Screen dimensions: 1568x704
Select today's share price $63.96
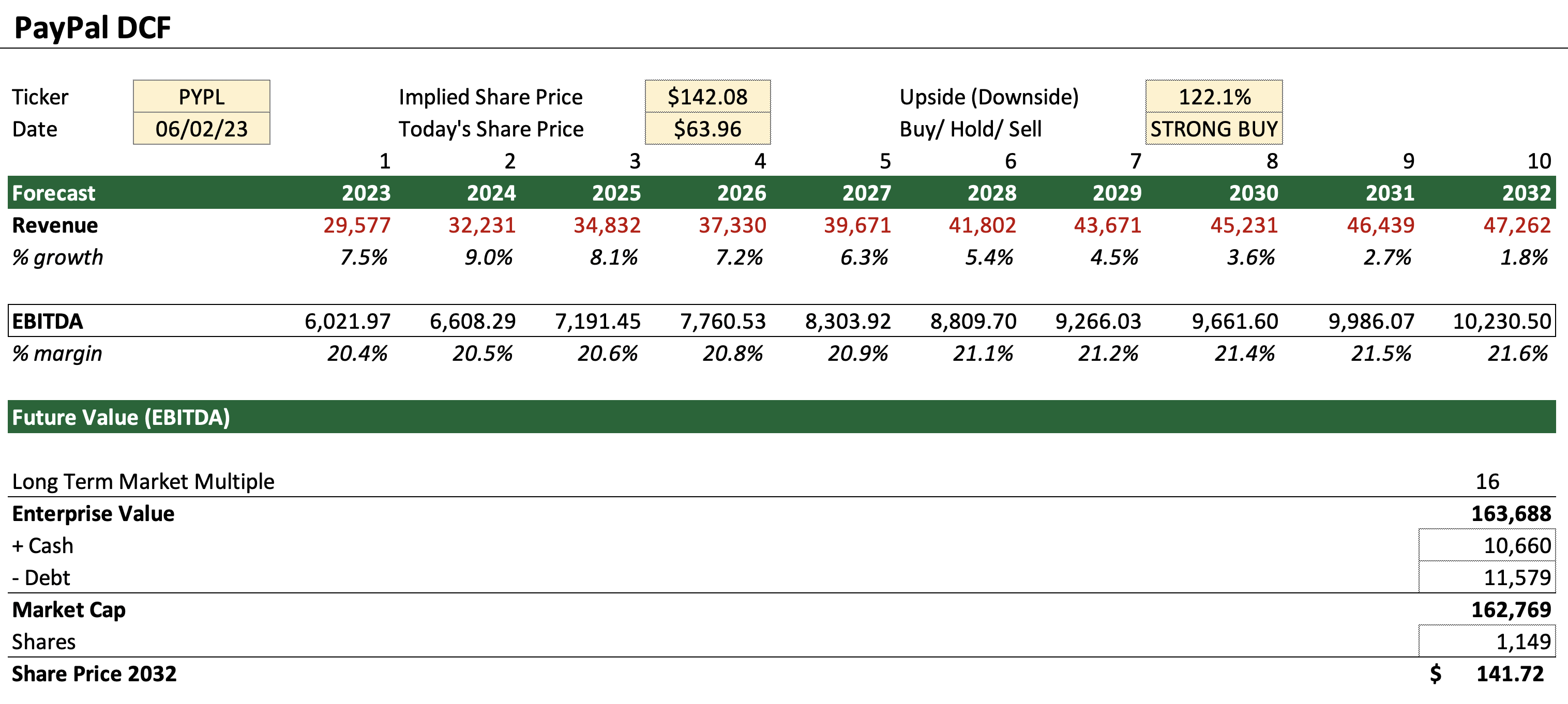pyautogui.click(x=707, y=128)
